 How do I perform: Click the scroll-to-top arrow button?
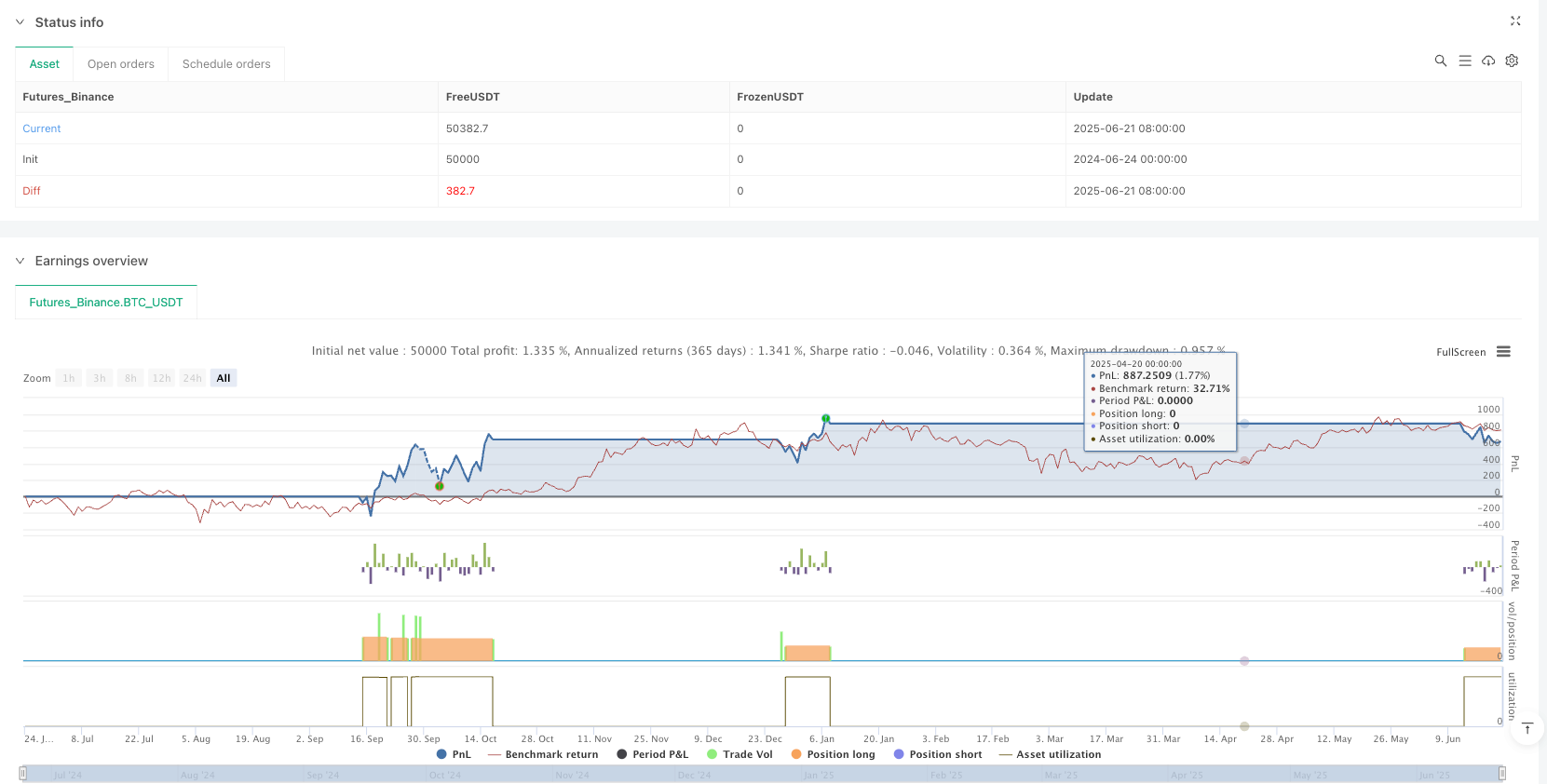coord(1527,728)
